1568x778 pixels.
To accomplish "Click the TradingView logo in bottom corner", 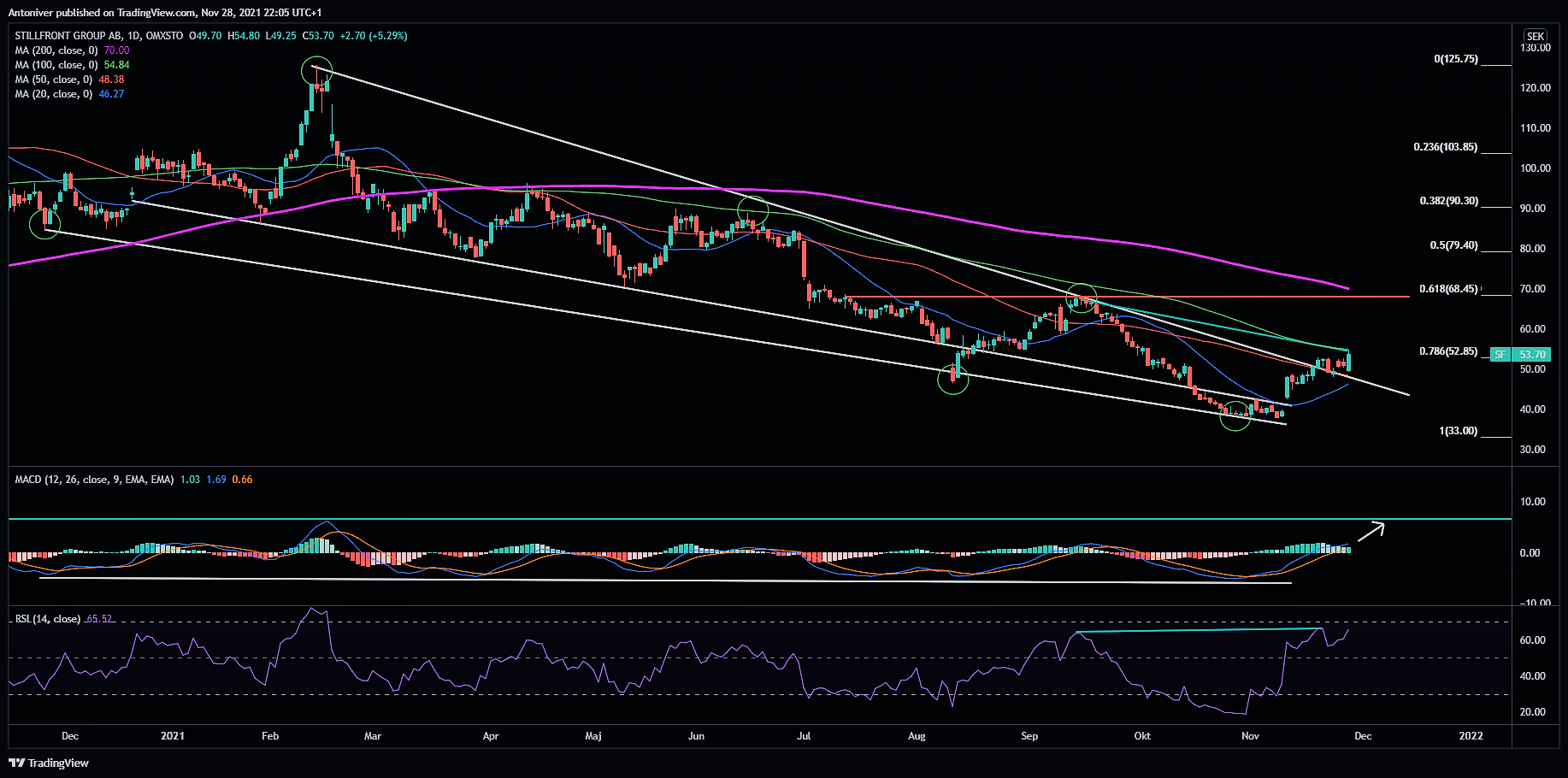I will tap(50, 763).
